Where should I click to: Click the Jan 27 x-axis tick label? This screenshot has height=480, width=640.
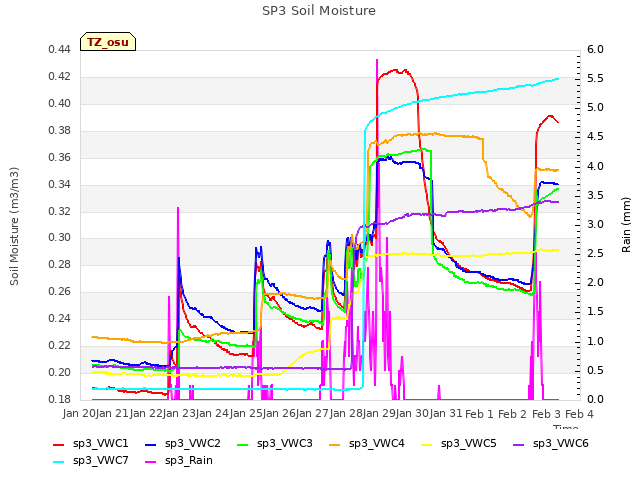[313, 414]
